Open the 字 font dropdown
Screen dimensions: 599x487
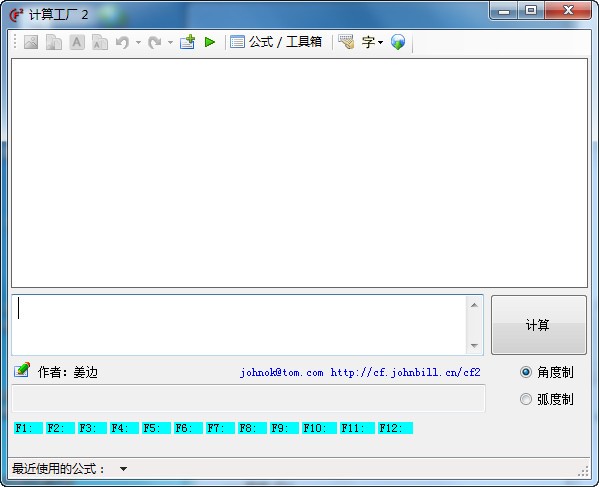[x=372, y=42]
